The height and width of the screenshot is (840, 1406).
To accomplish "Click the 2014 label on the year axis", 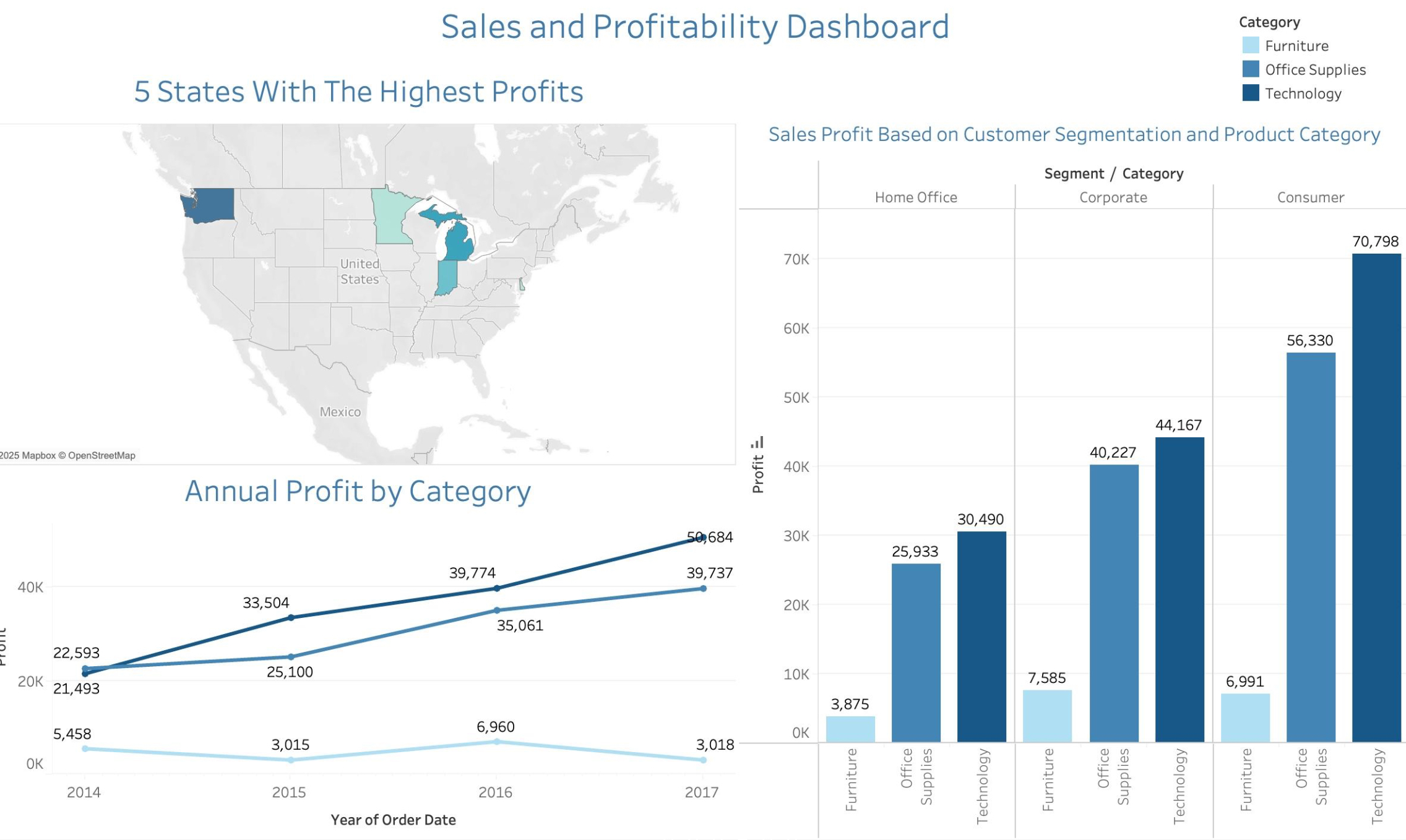I will pyautogui.click(x=85, y=791).
